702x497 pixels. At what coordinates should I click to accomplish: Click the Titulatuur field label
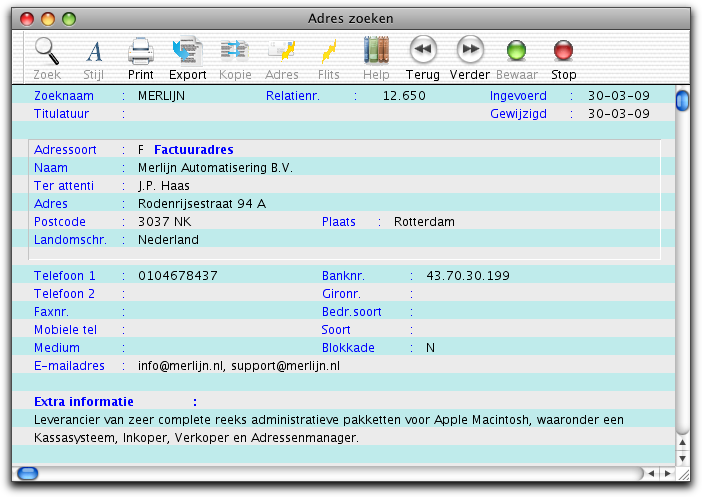(61, 114)
